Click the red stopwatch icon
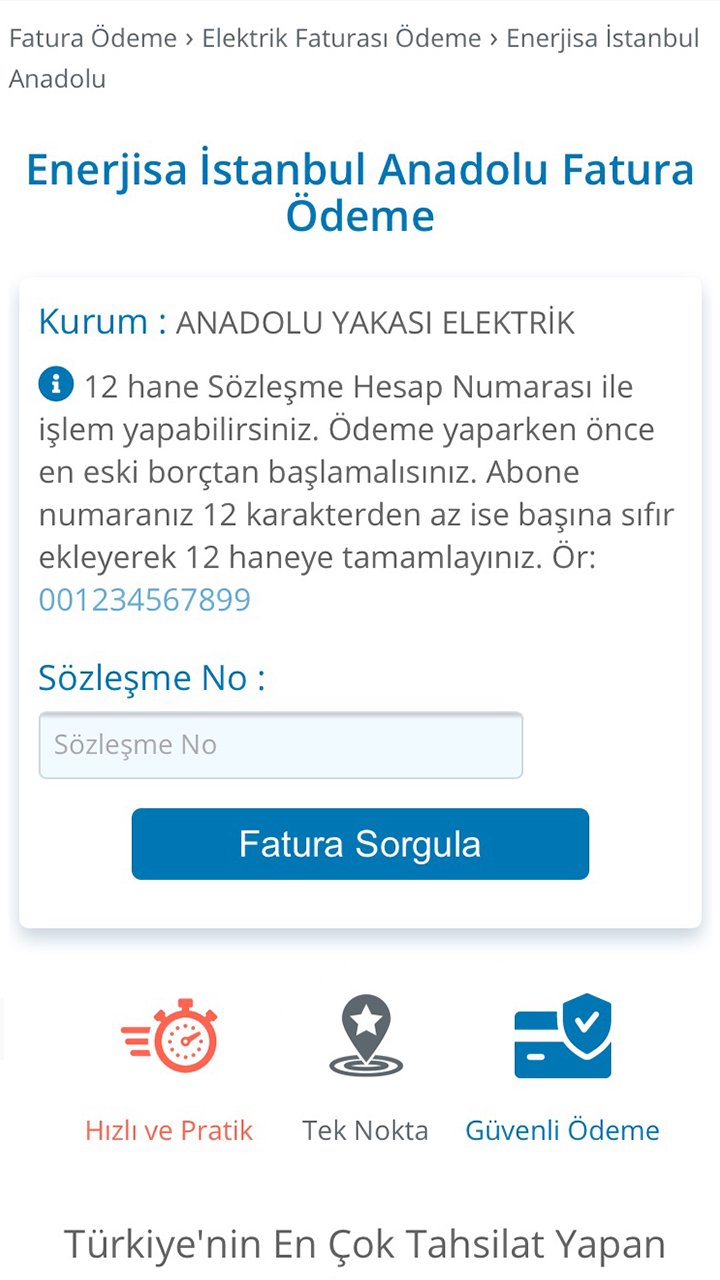This screenshot has height=1280, width=720. 170,1035
